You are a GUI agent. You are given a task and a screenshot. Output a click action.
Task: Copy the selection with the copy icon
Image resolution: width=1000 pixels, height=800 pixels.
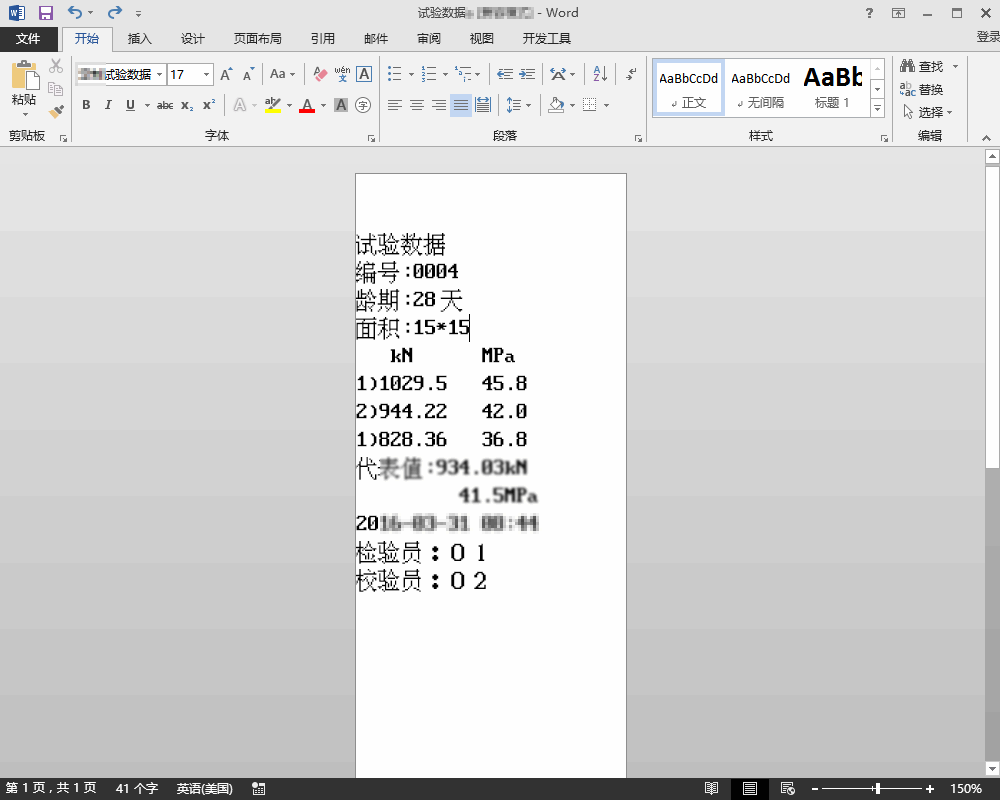[56, 89]
